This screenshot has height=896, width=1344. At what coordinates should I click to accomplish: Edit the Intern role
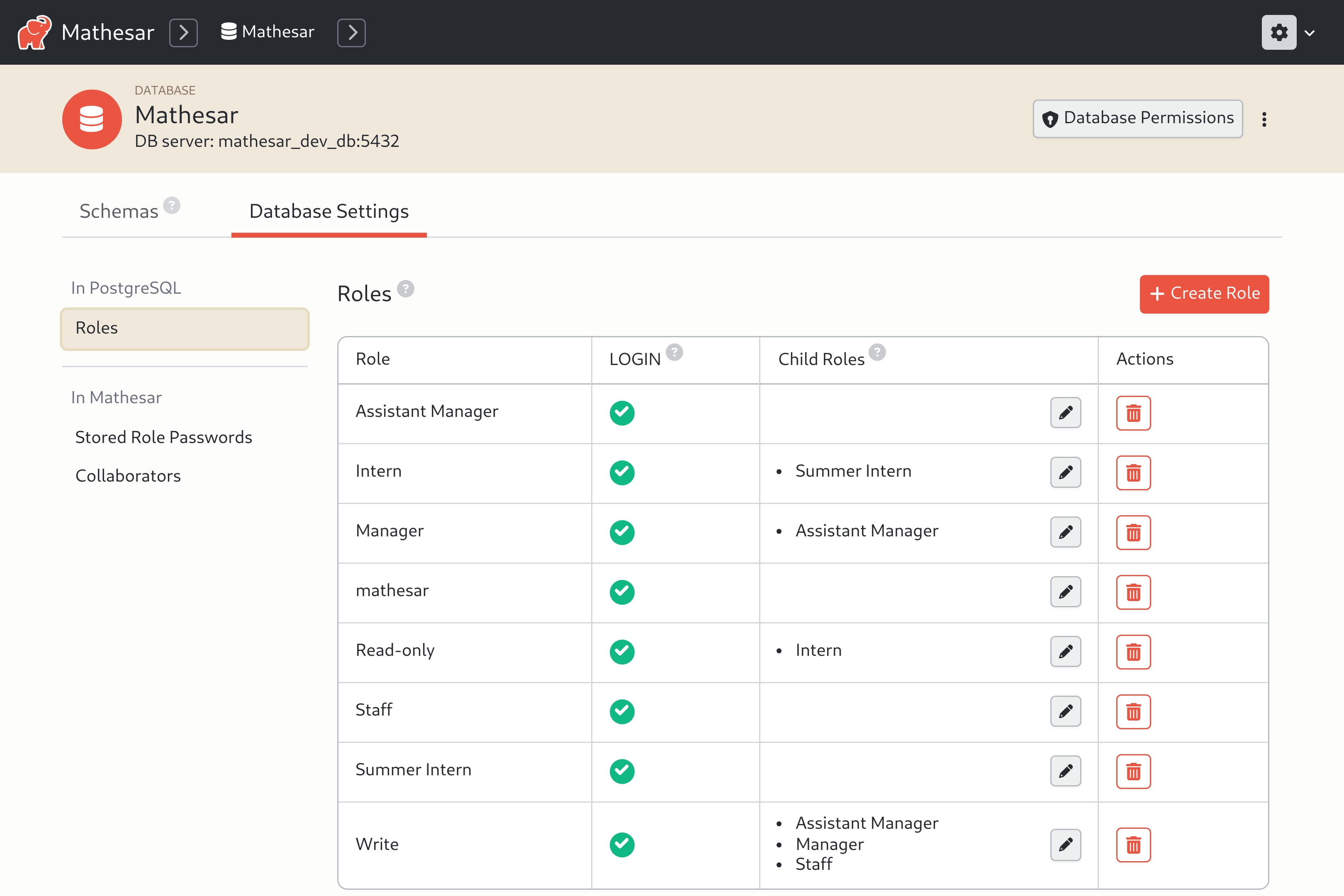(x=1065, y=472)
